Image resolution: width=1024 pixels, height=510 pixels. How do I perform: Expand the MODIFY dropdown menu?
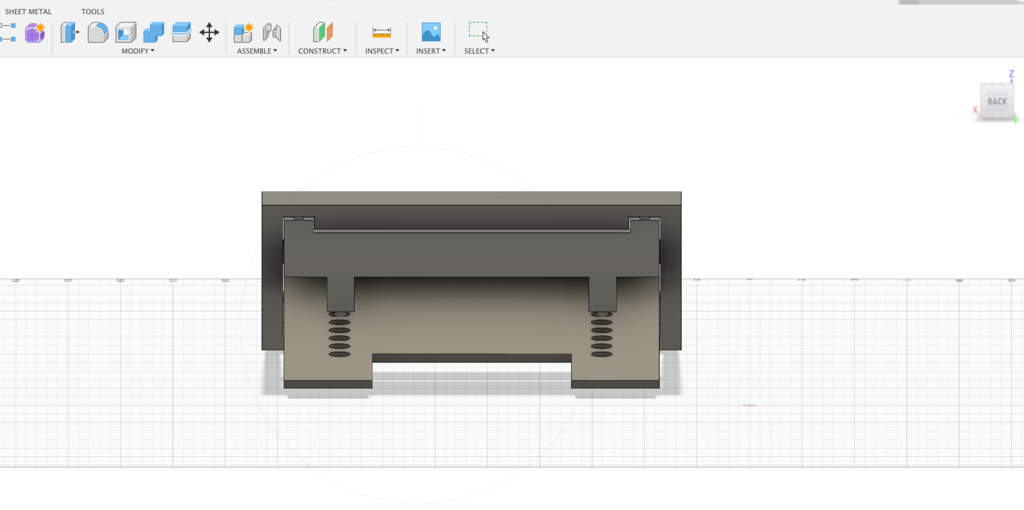coord(138,51)
